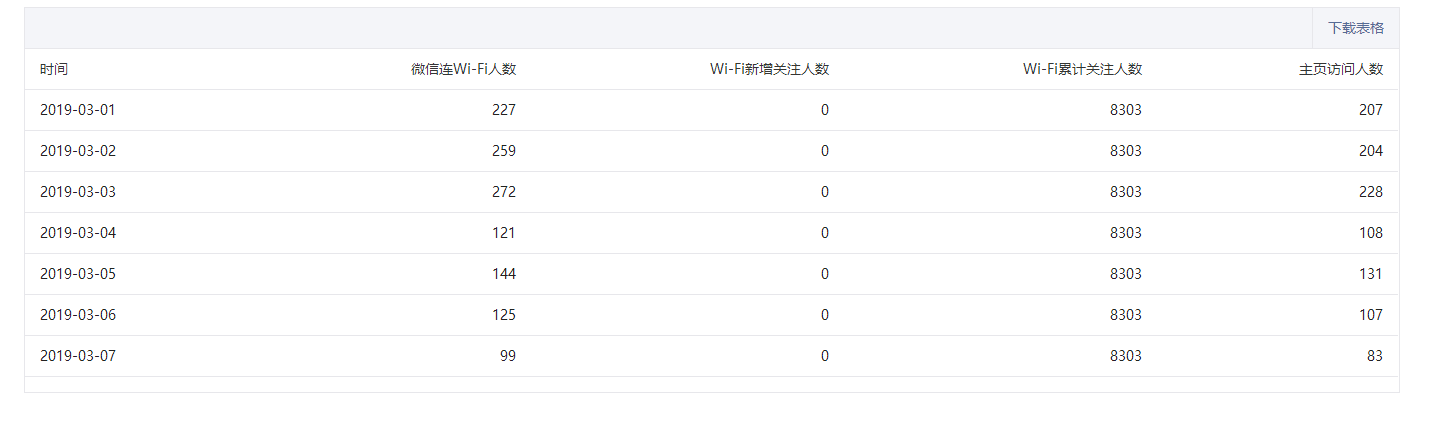Select the 2019-03-04 date cell
The width and height of the screenshot is (1441, 439).
pyautogui.click(x=78, y=233)
